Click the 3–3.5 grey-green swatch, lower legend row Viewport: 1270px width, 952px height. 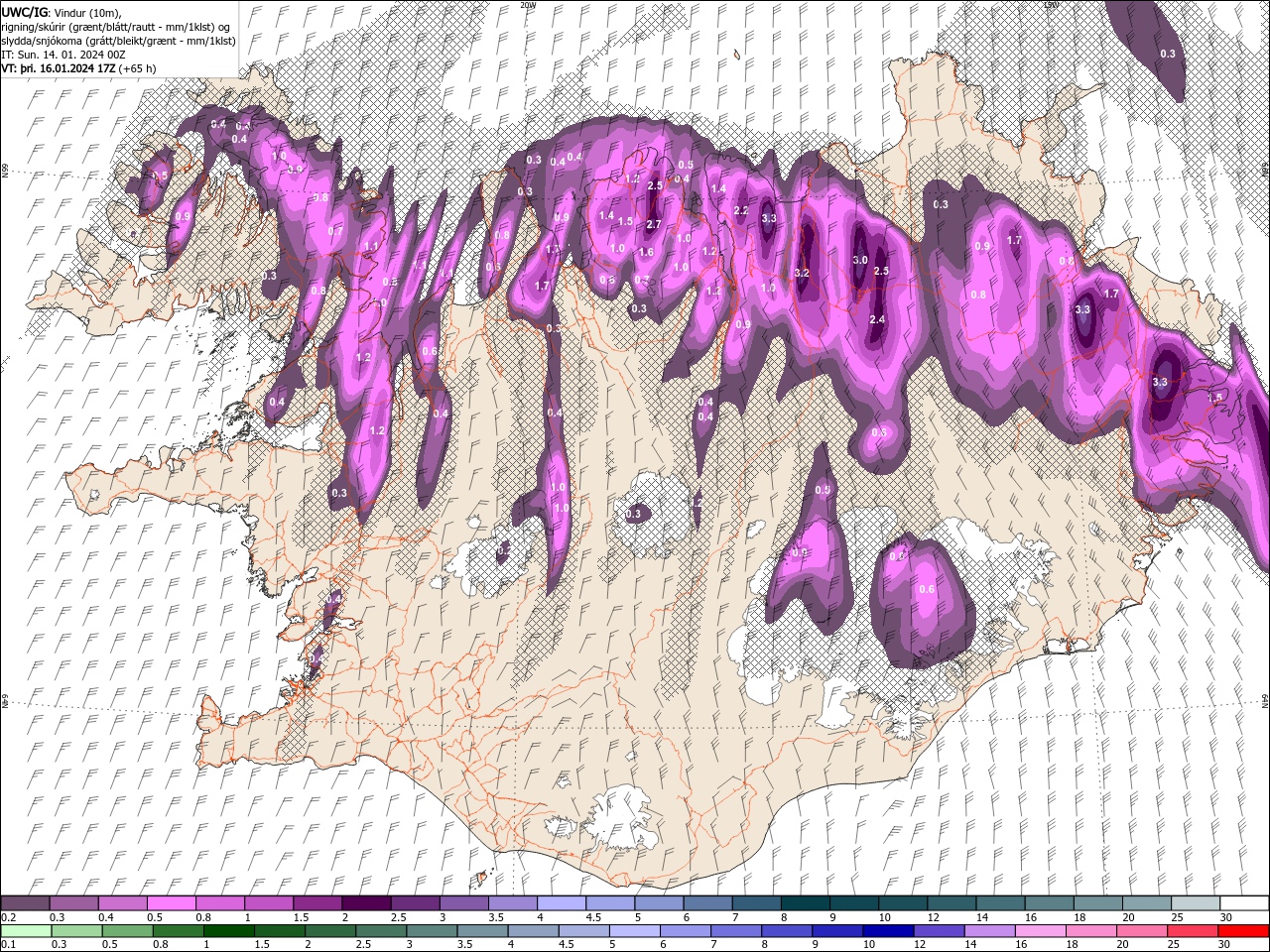click(431, 930)
